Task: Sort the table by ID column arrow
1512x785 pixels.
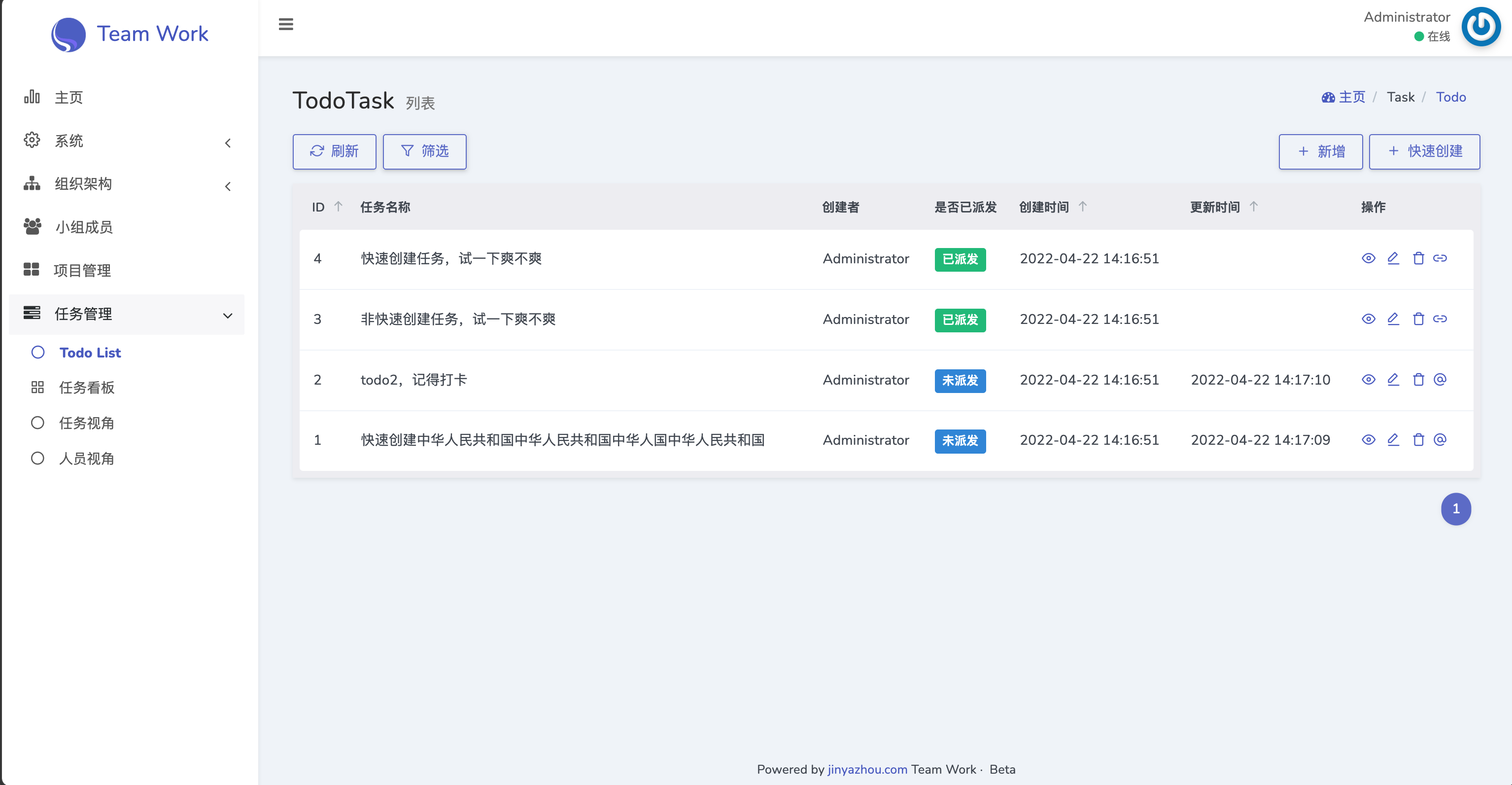Action: tap(338, 207)
